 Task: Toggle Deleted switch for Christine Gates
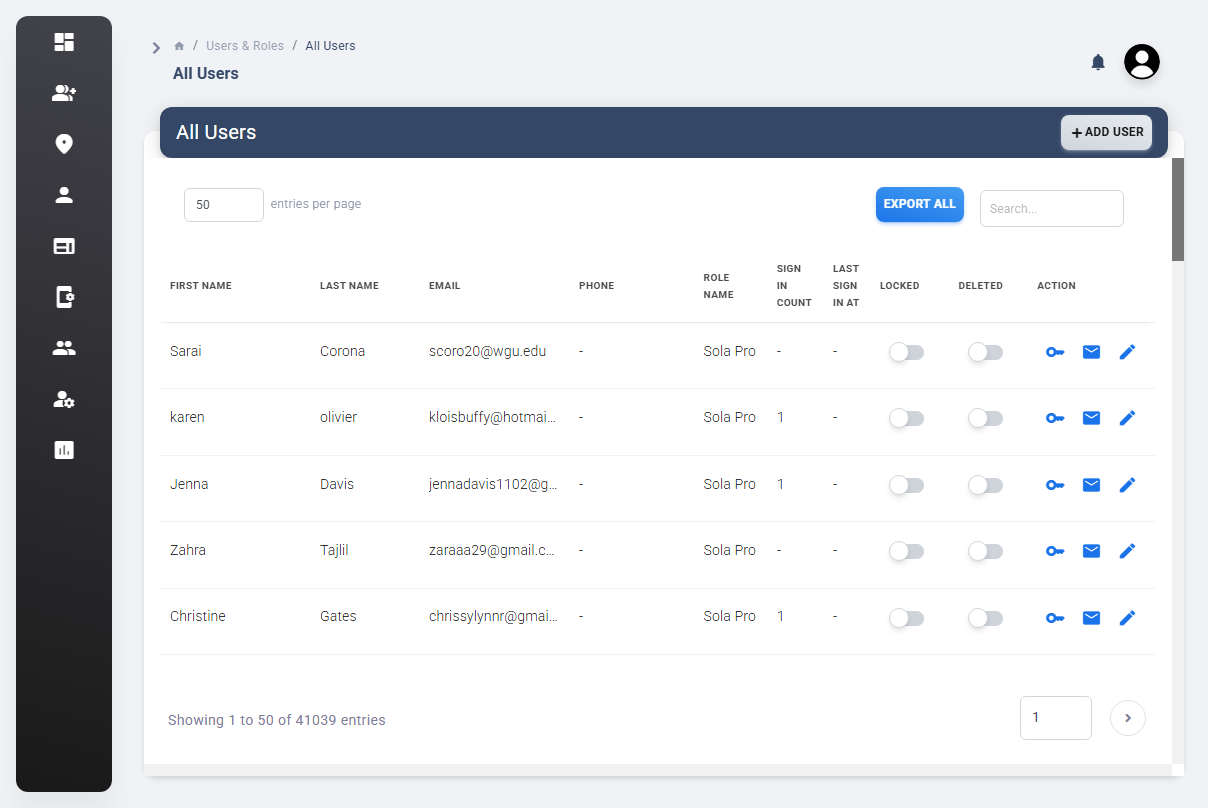coord(985,618)
